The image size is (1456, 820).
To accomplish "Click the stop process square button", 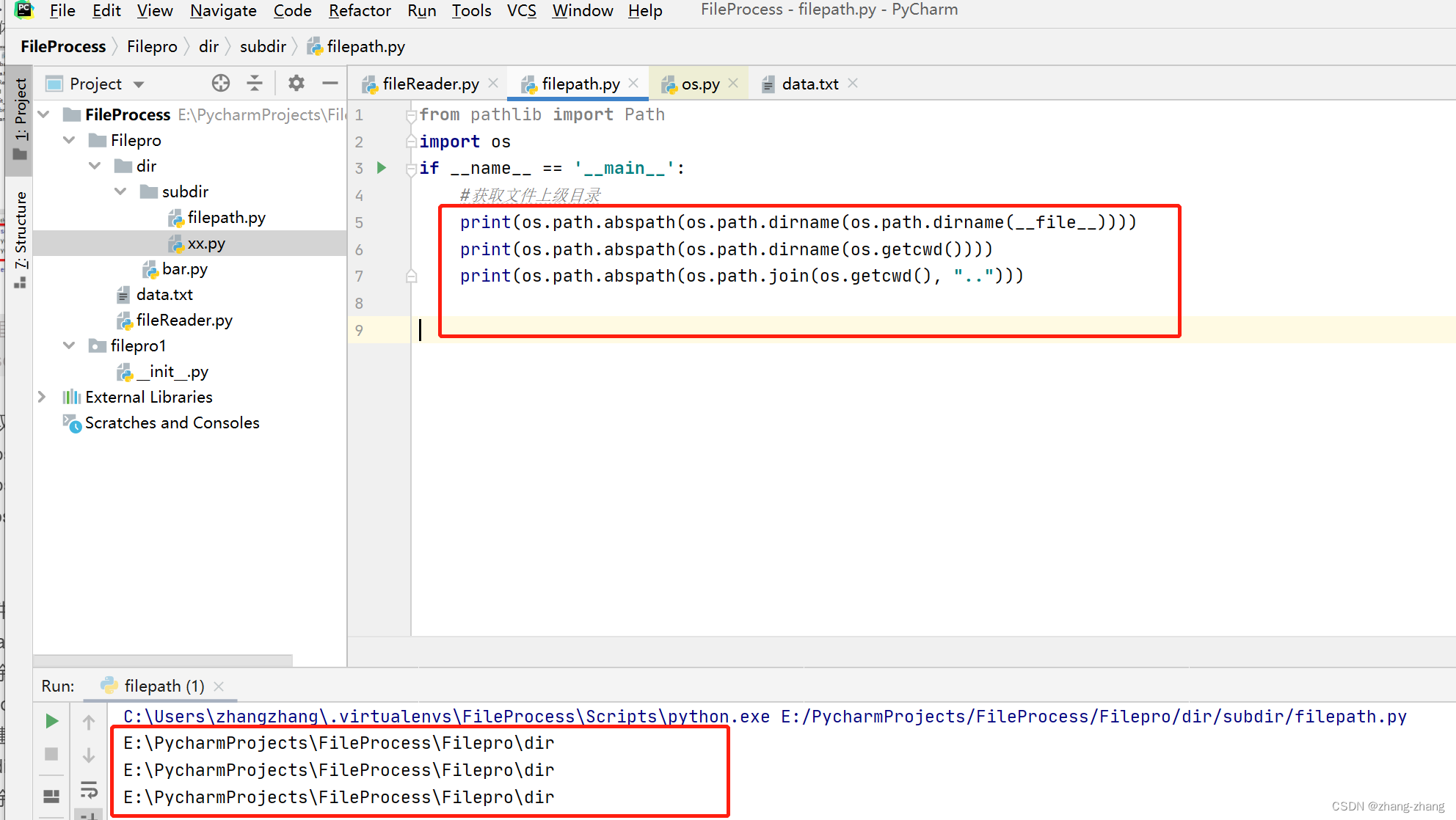I will [51, 754].
